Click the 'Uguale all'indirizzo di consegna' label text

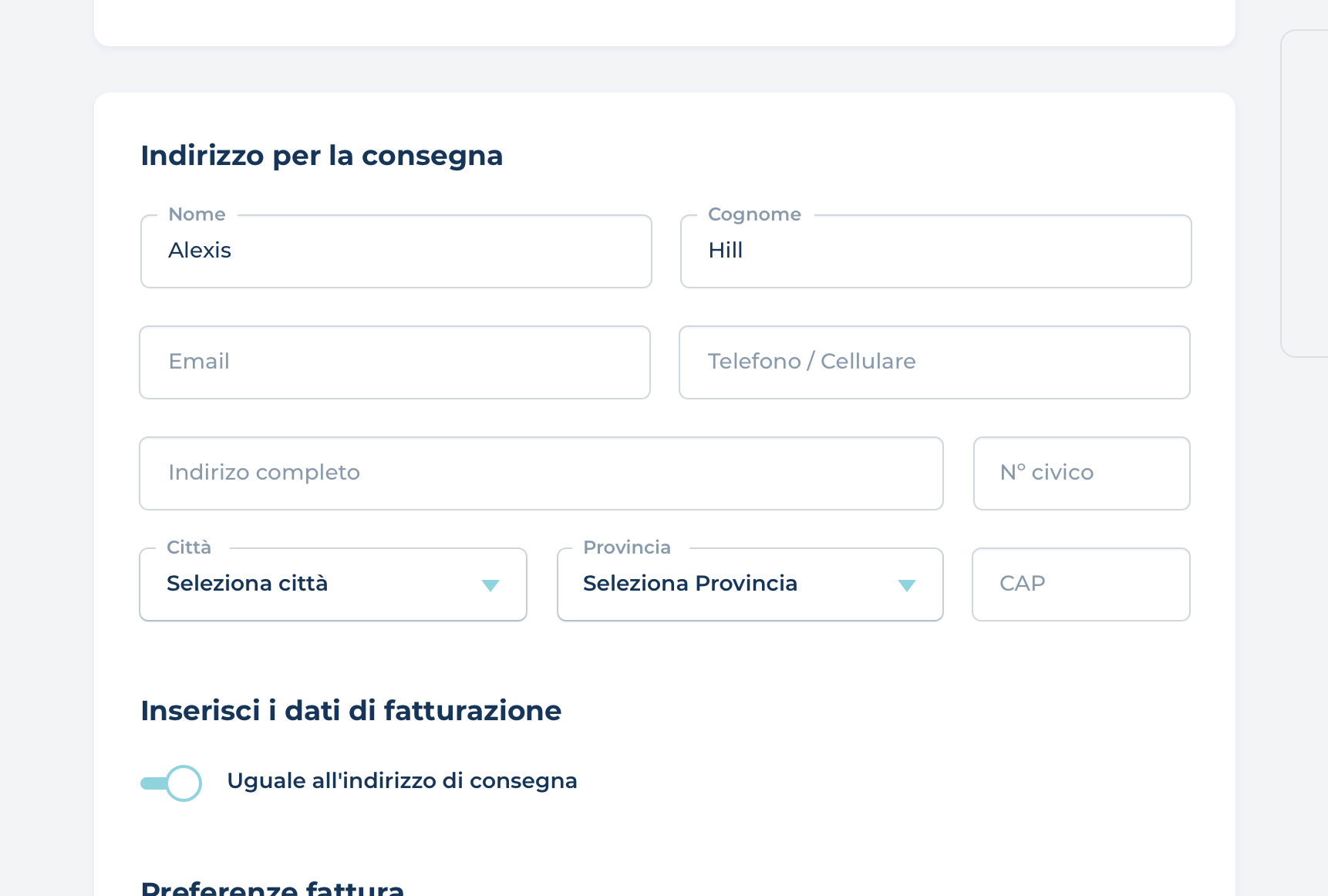[x=402, y=781]
